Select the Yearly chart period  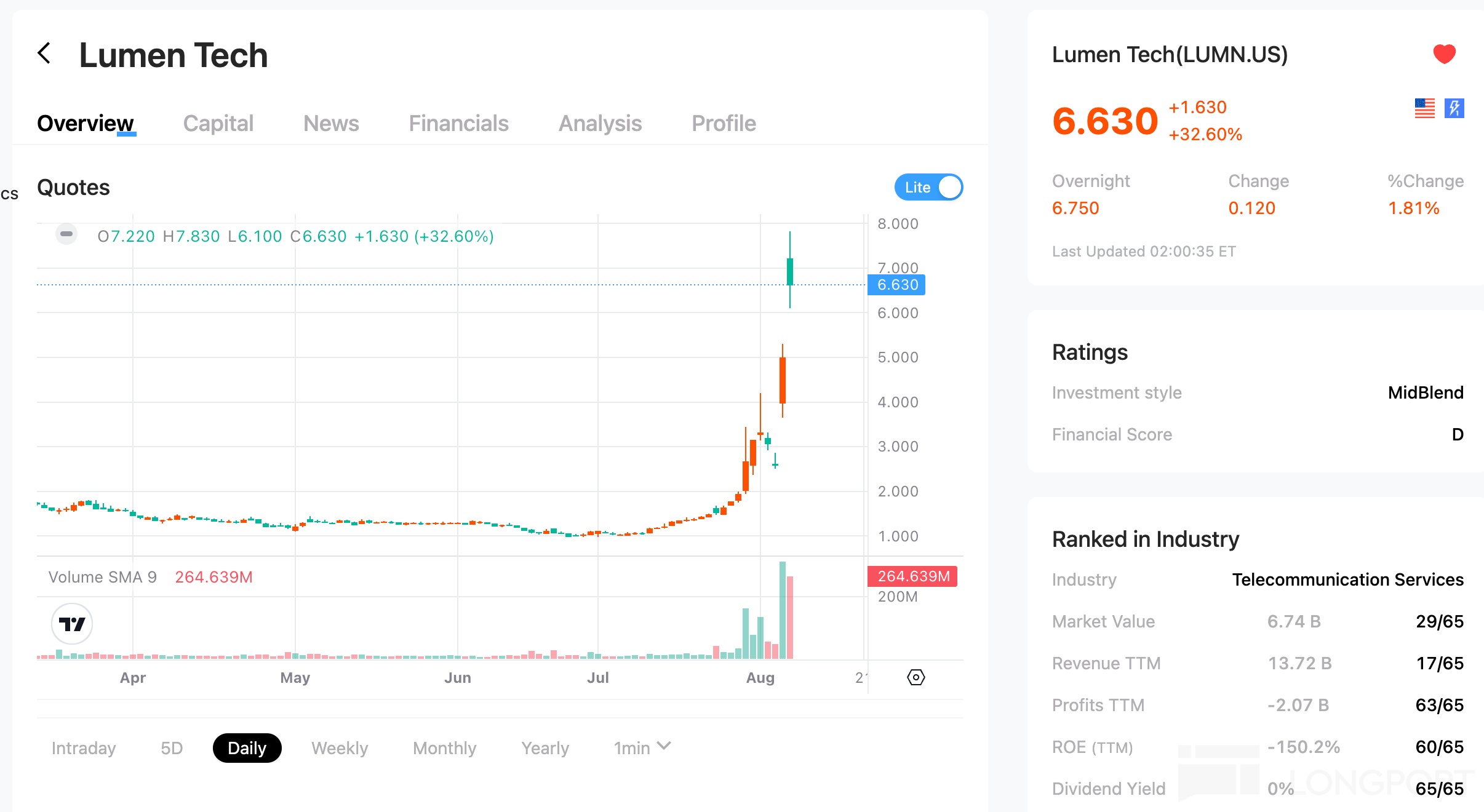click(x=545, y=748)
